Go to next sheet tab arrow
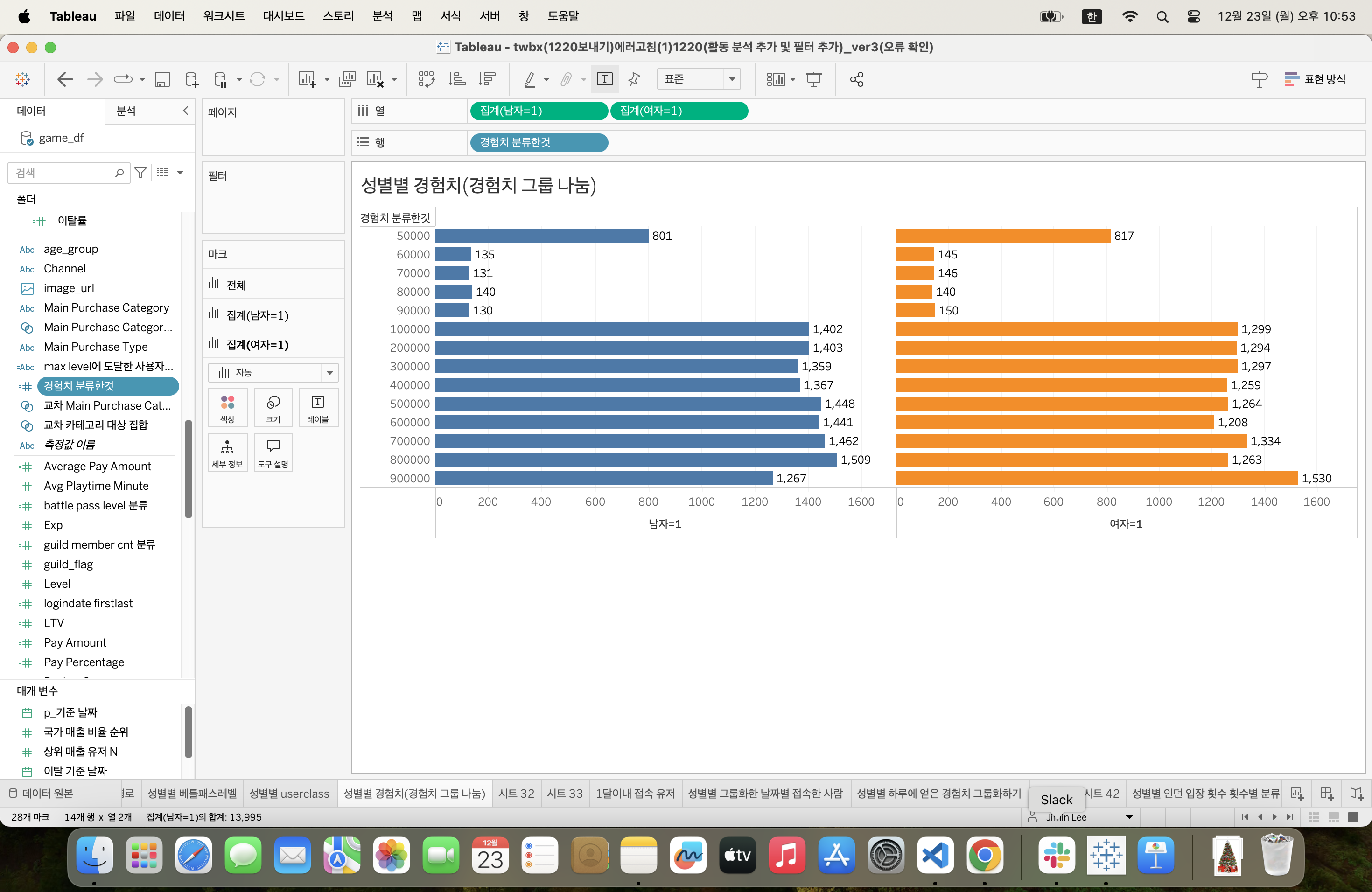 pos(1274,817)
